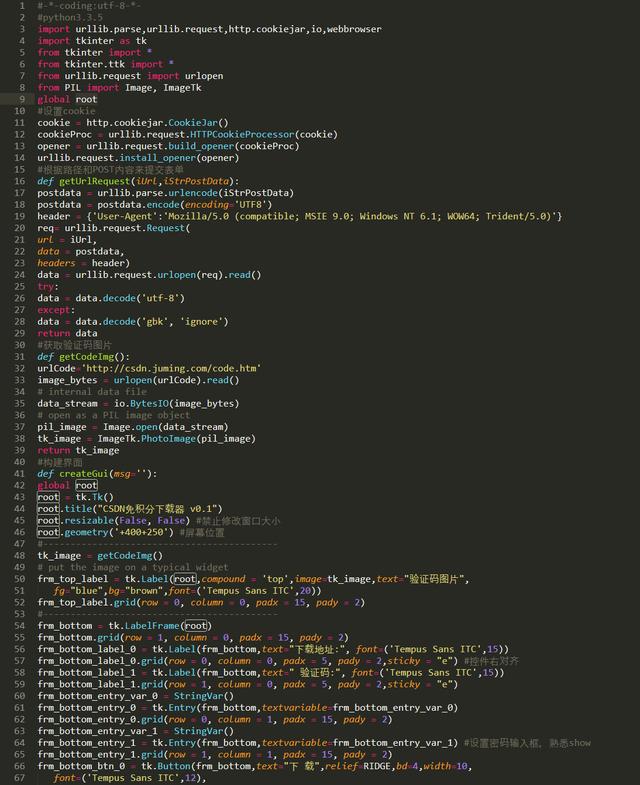This screenshot has width=640, height=785.
Task: Click 'urlencode' on line 17
Action: pyautogui.click(x=193, y=193)
